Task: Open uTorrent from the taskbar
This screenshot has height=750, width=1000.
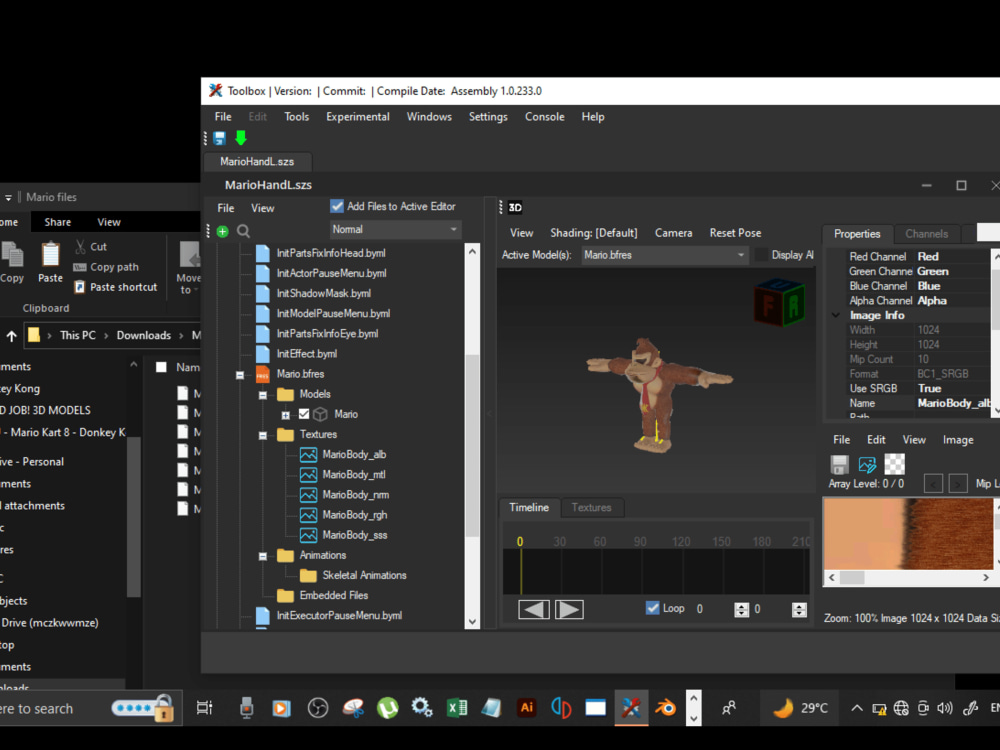Action: (x=387, y=708)
